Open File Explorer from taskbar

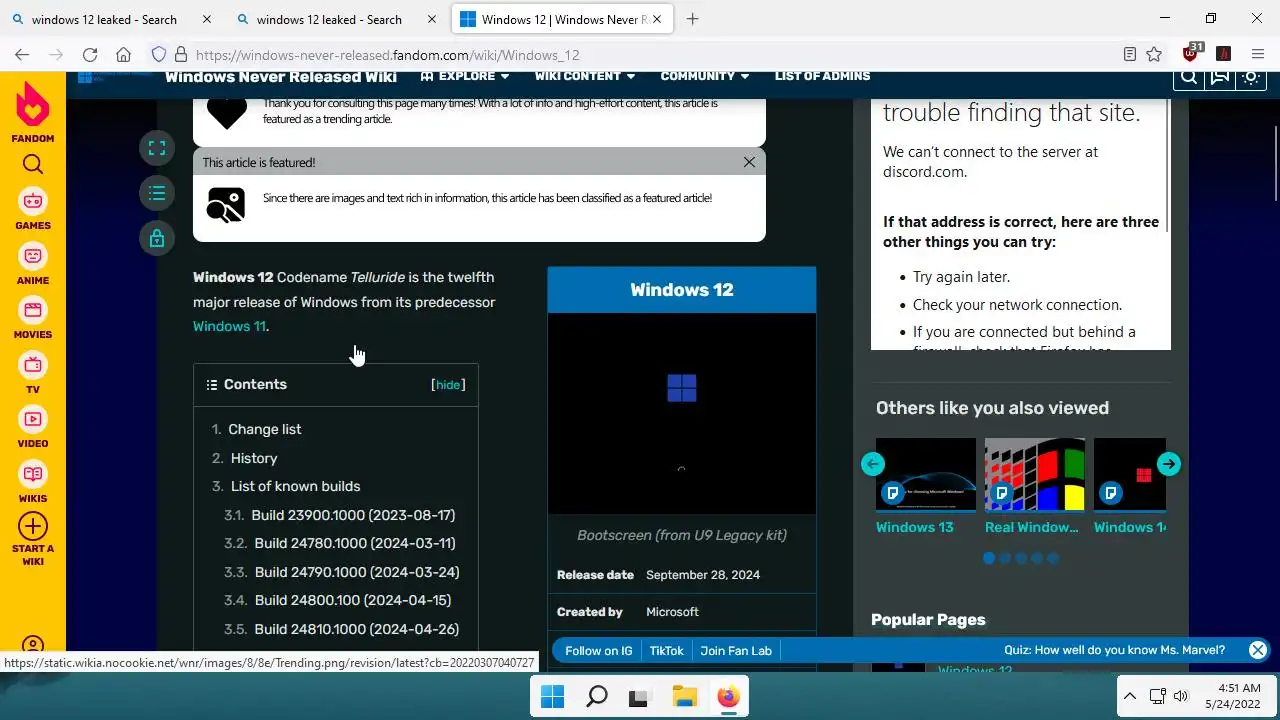(x=684, y=697)
